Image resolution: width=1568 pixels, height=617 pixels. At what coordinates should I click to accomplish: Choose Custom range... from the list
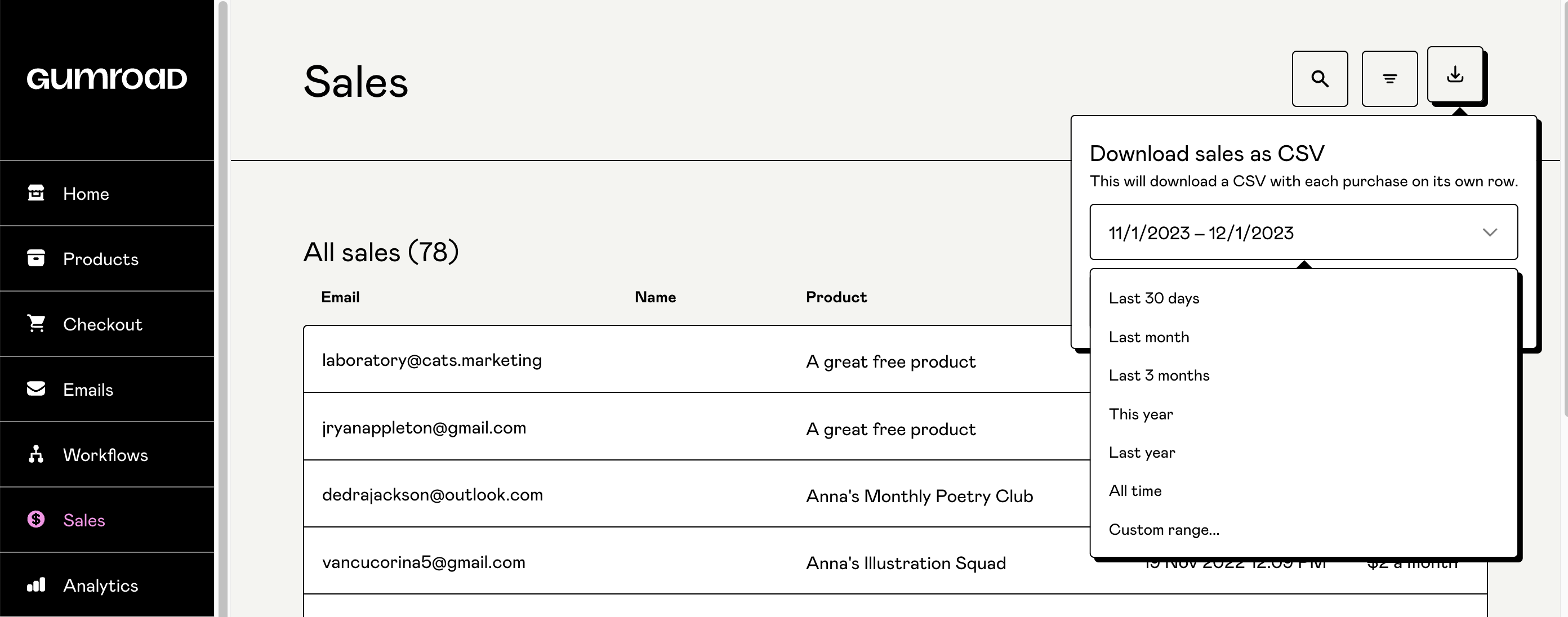coord(1163,529)
